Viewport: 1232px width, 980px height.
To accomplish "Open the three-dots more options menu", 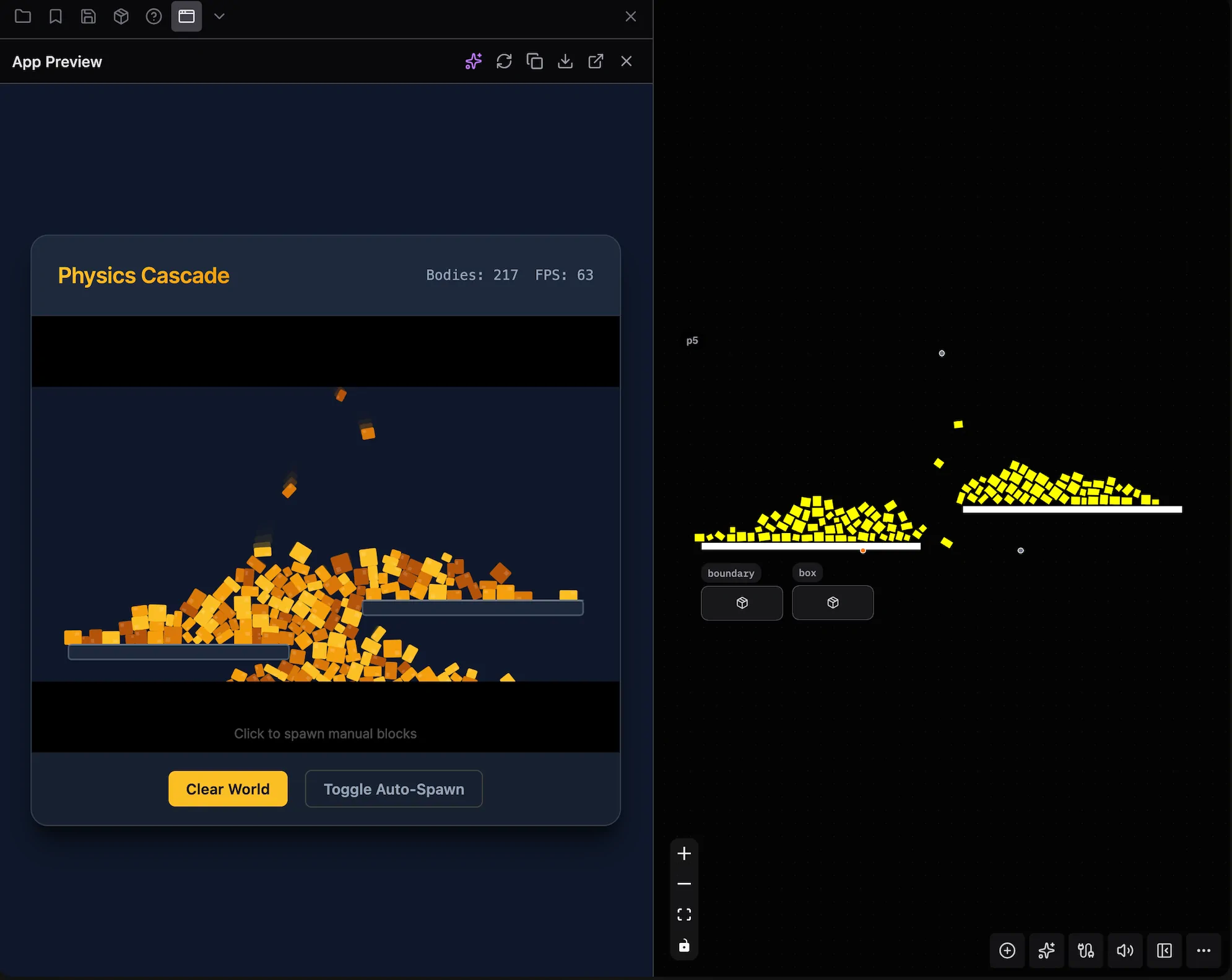I will 1204,950.
